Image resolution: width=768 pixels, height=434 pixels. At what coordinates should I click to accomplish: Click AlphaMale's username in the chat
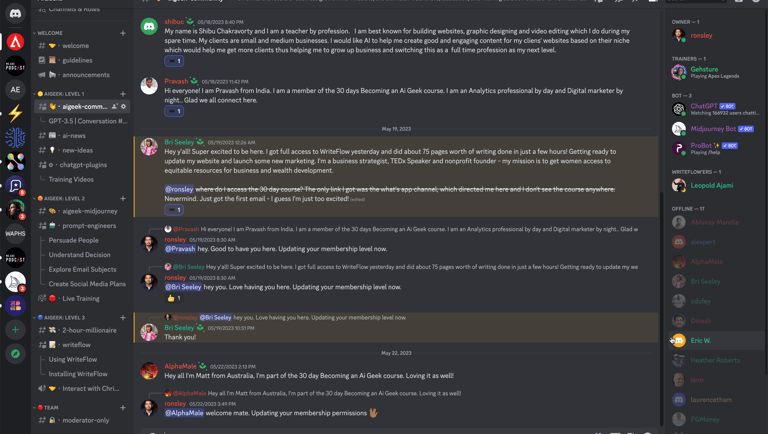[x=181, y=366]
